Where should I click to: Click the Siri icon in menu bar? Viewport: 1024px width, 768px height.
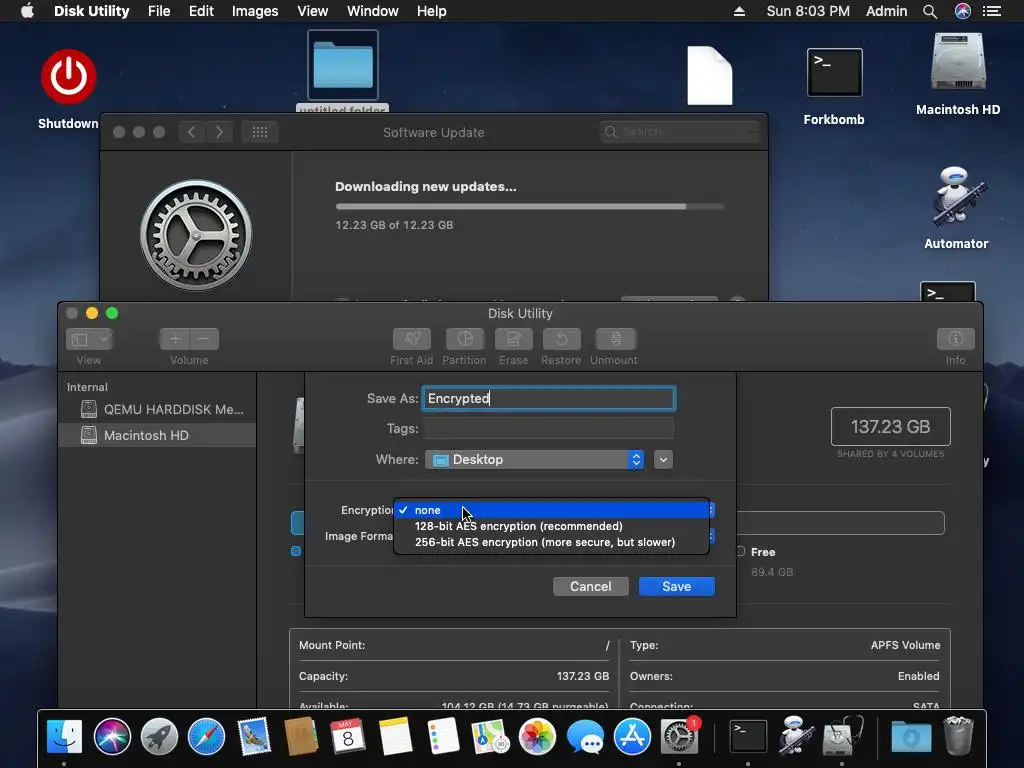tap(963, 11)
